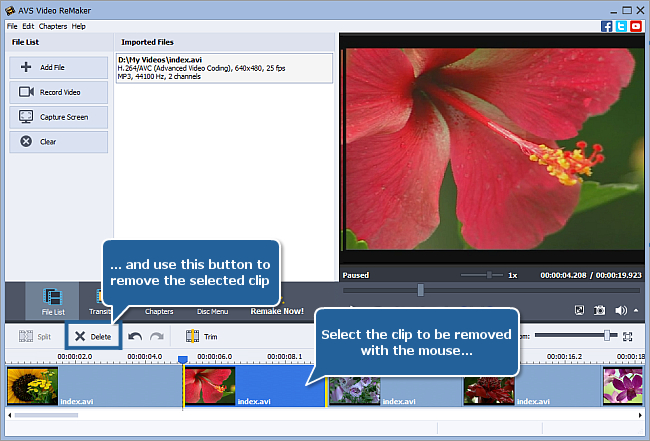Click the timeline horizontal scrollbar thumb
Image resolution: width=650 pixels, height=441 pixels.
click(46, 415)
